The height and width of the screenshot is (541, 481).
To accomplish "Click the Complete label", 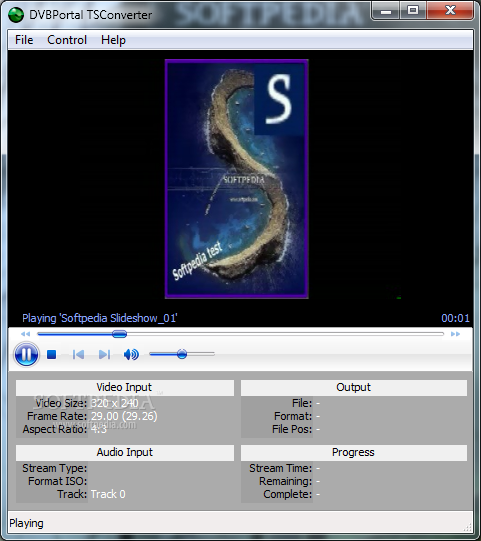I will tap(287, 494).
